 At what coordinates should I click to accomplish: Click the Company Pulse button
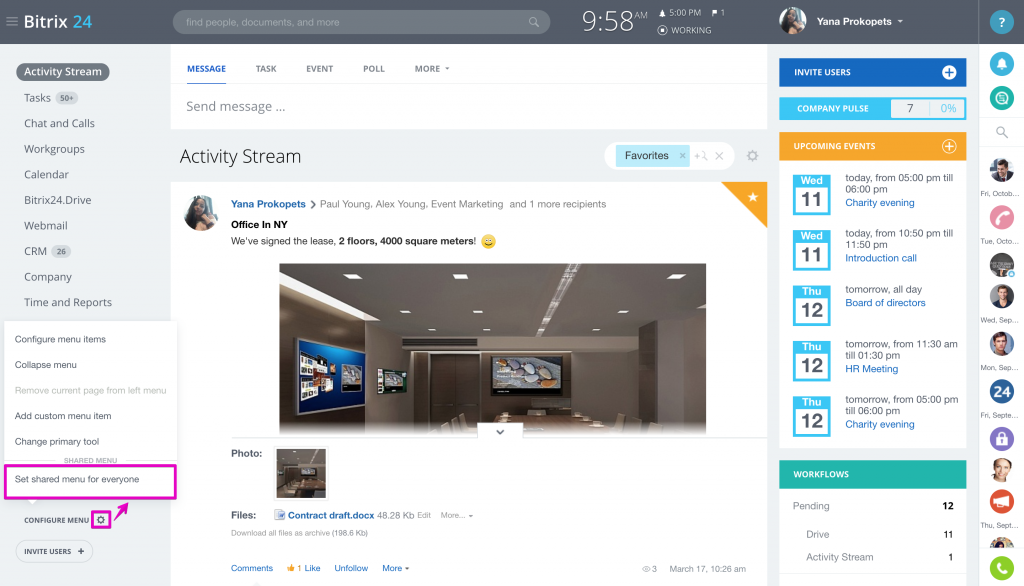872,108
